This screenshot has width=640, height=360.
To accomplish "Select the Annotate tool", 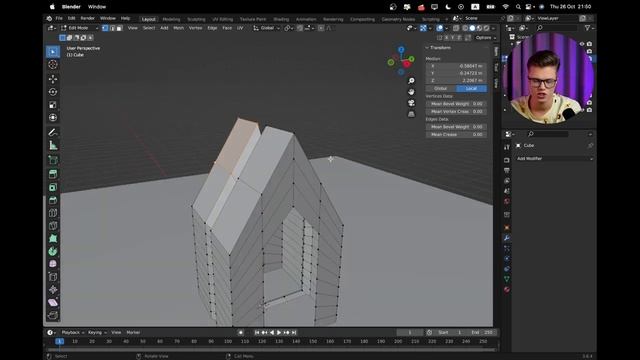I will (53, 132).
